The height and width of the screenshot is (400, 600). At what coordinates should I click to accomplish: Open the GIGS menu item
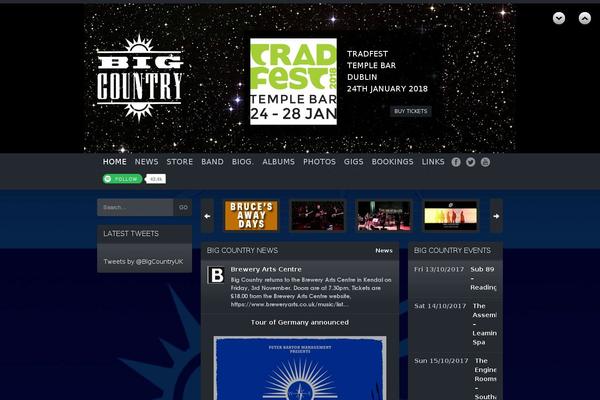coord(354,162)
